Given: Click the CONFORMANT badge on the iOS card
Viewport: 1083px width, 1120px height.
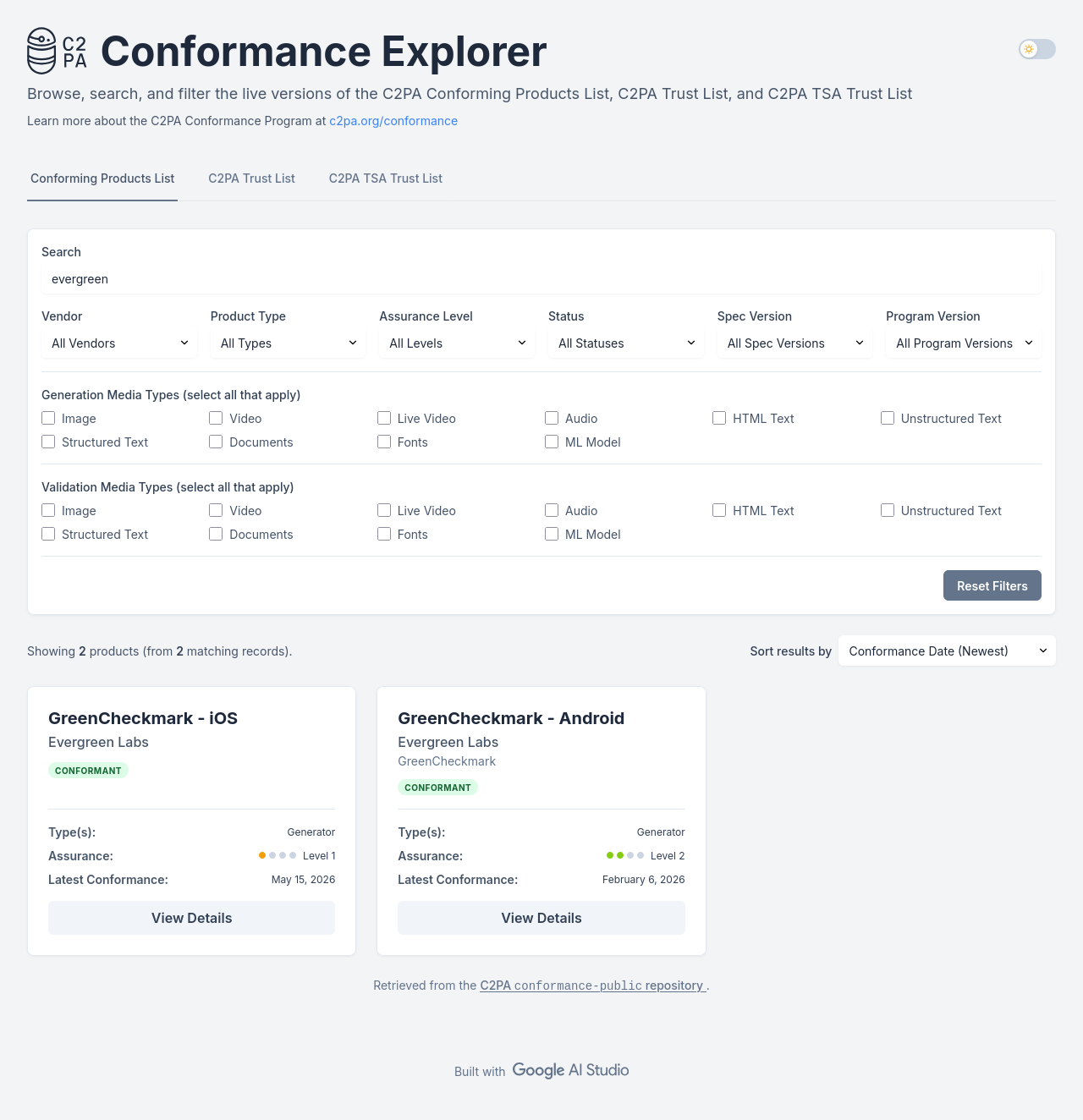Looking at the screenshot, I should 88,771.
